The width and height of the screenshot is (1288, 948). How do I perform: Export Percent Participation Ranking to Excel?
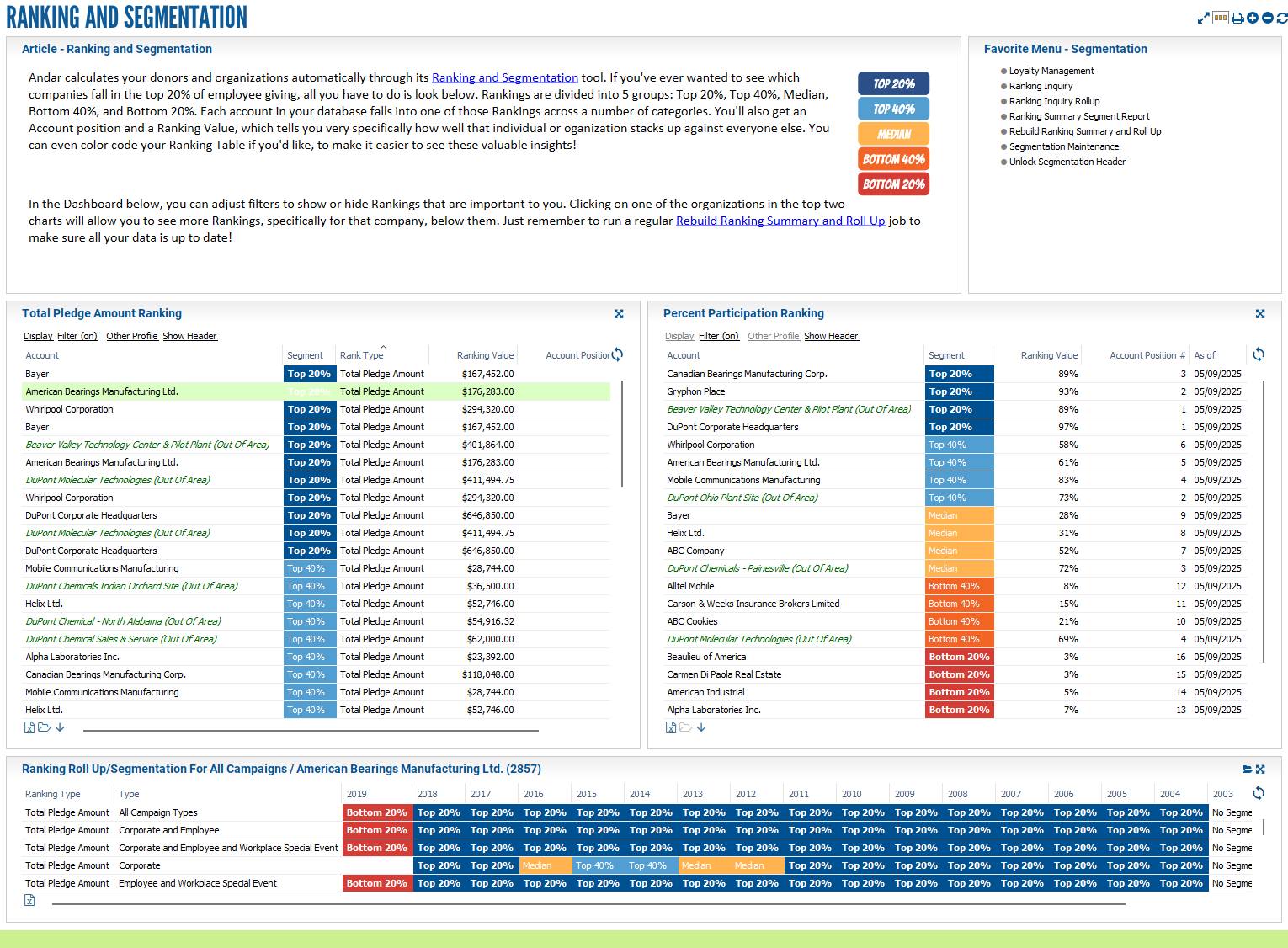671,727
